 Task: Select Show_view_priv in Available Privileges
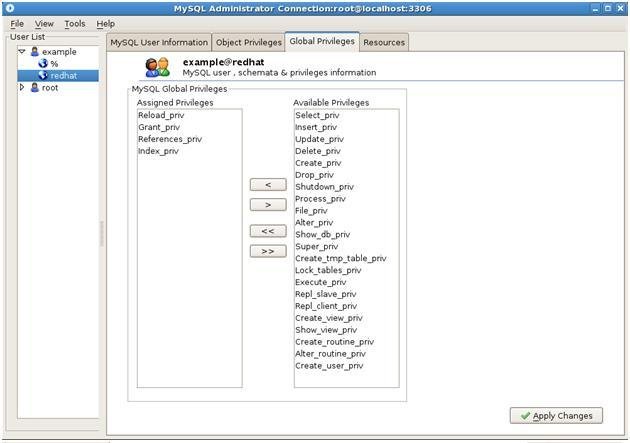pos(326,330)
